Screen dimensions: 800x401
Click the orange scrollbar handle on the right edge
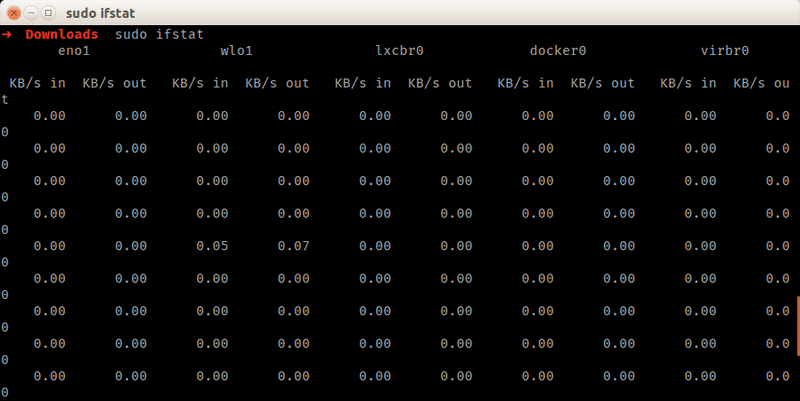click(x=797, y=326)
